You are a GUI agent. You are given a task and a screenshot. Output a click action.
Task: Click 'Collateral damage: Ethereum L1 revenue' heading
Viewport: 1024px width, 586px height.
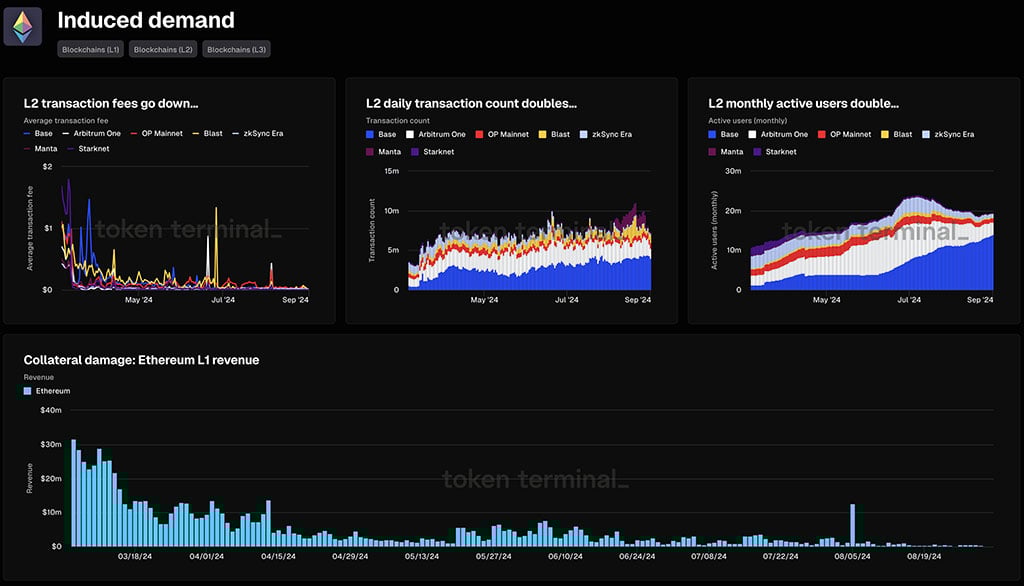point(141,360)
